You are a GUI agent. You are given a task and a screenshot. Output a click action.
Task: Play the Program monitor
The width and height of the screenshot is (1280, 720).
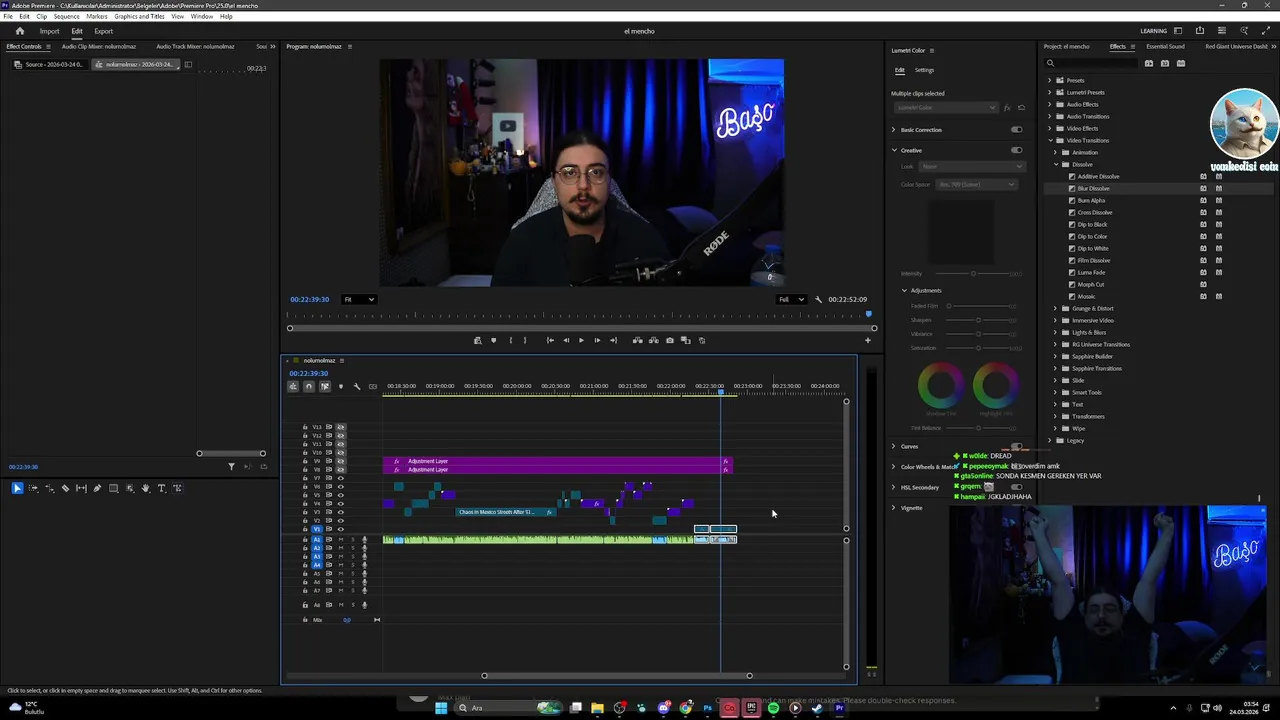coord(581,340)
